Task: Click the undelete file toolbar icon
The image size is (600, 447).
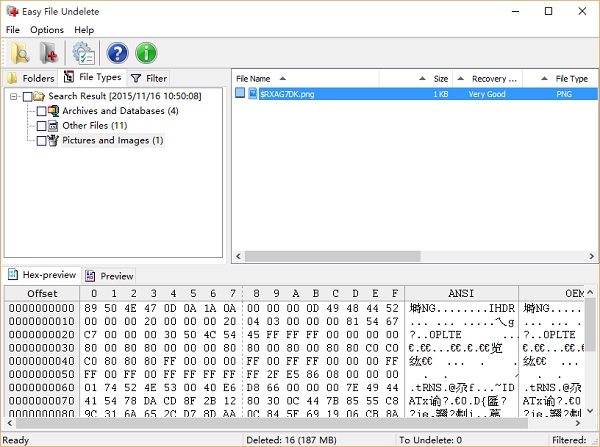Action: [x=49, y=53]
